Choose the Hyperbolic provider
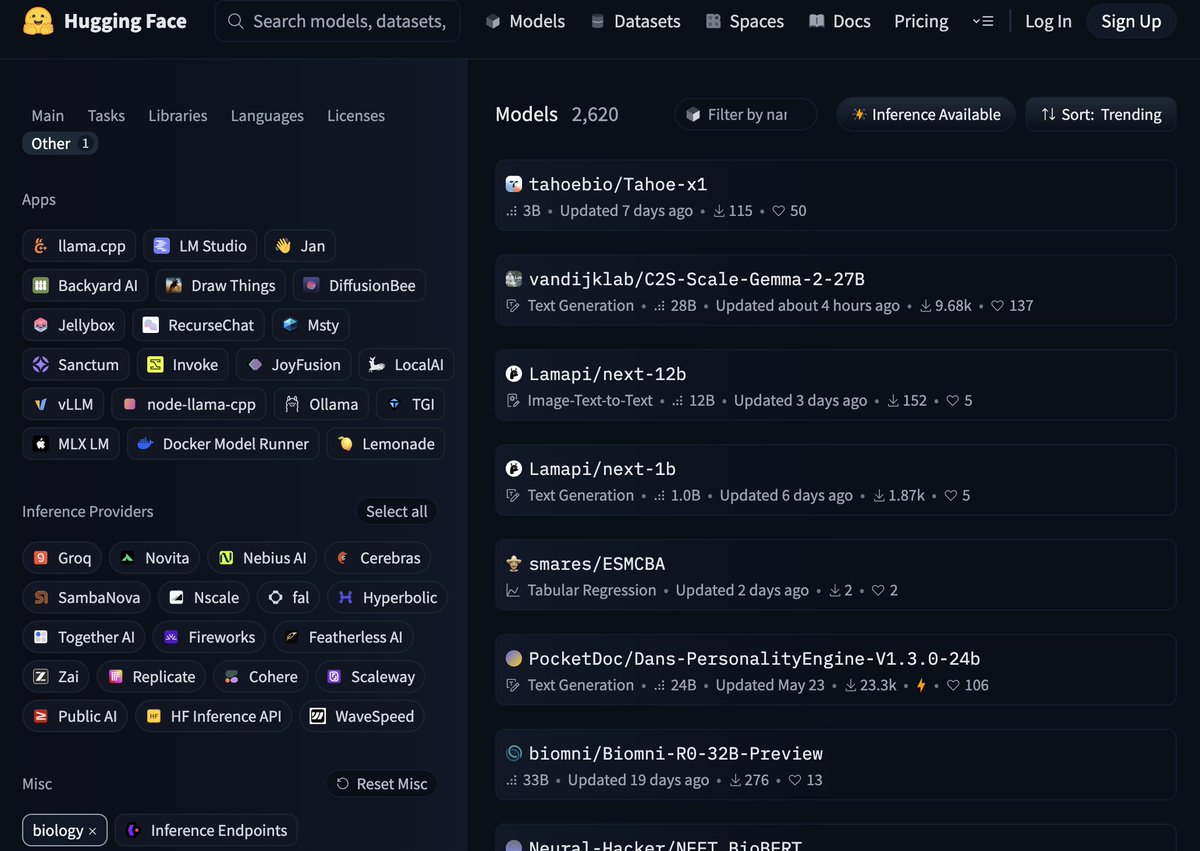 387,598
